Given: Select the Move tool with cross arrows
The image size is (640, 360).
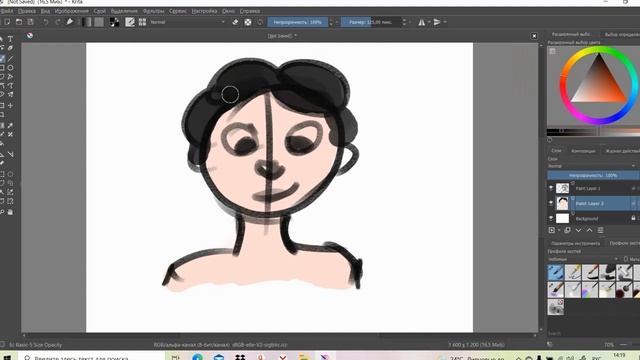Looking at the screenshot, I should click(11, 105).
